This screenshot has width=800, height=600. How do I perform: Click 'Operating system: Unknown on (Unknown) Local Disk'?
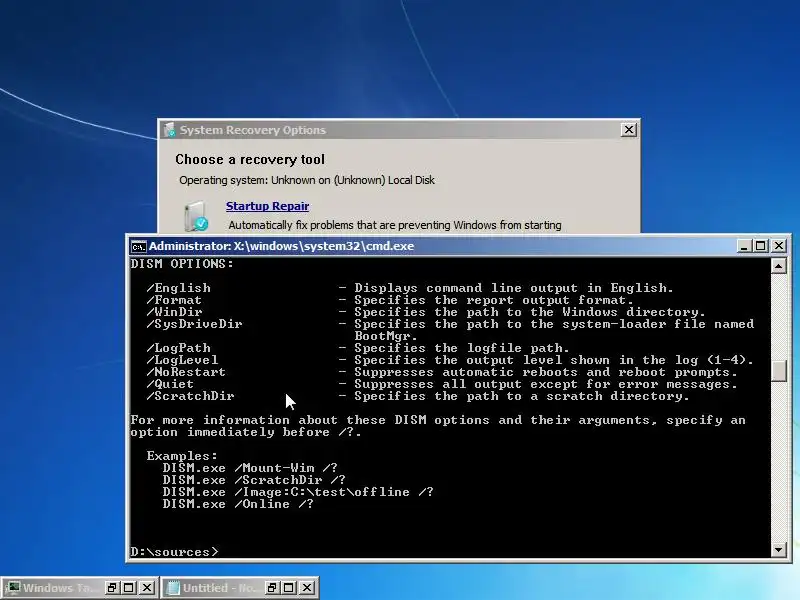click(307, 180)
